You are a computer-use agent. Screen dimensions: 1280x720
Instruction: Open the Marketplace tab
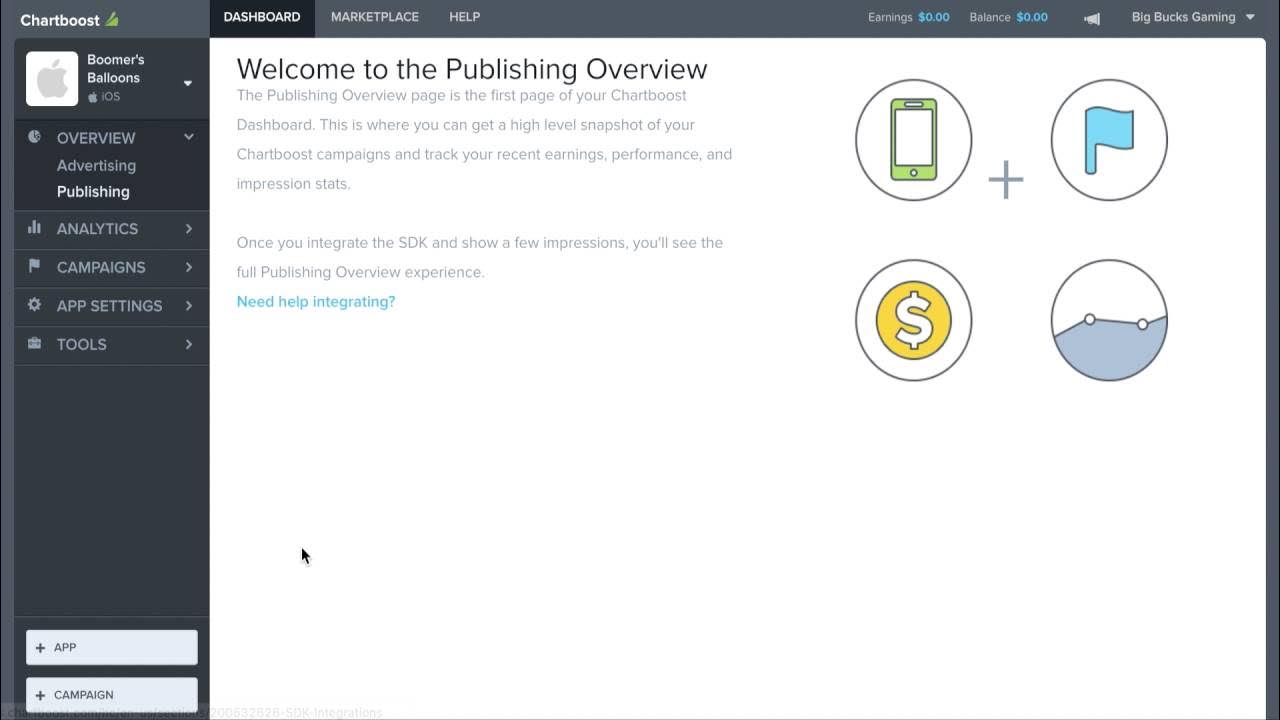click(x=375, y=17)
